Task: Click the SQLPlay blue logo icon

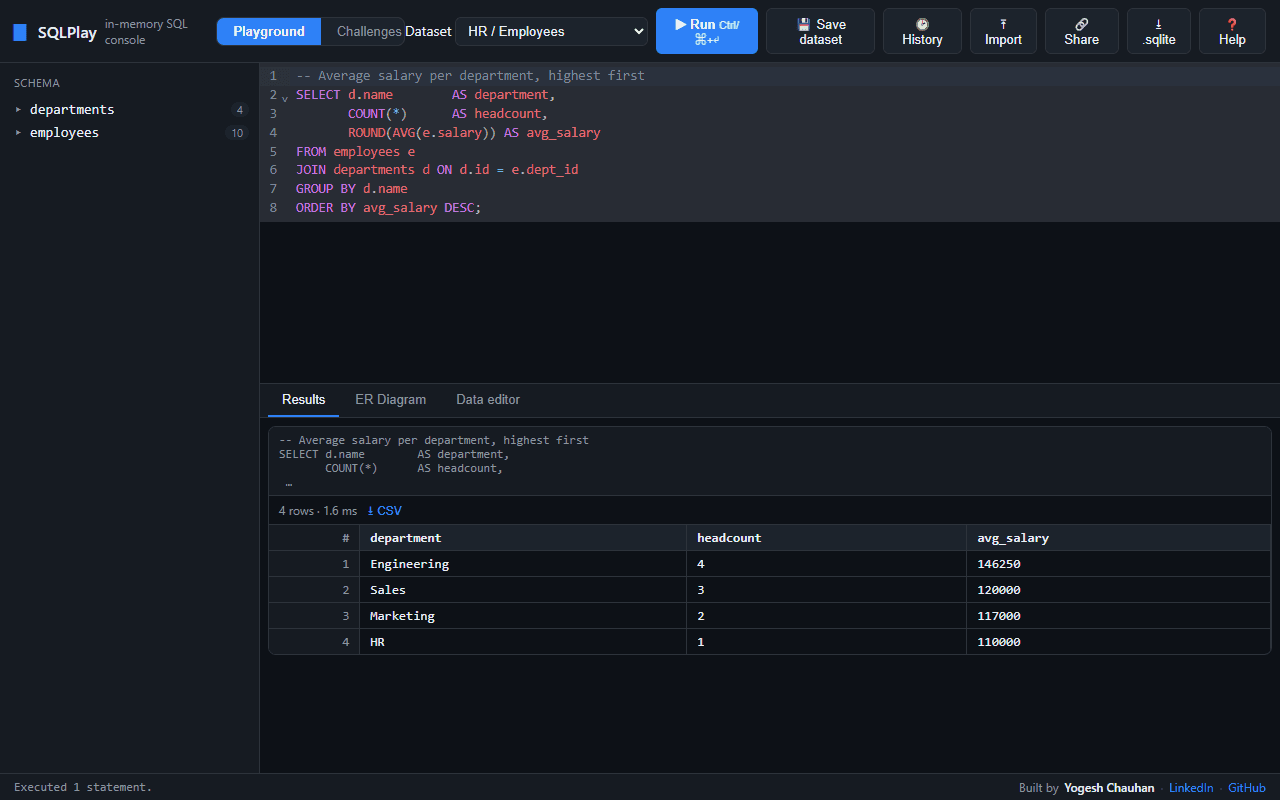Action: coord(20,32)
